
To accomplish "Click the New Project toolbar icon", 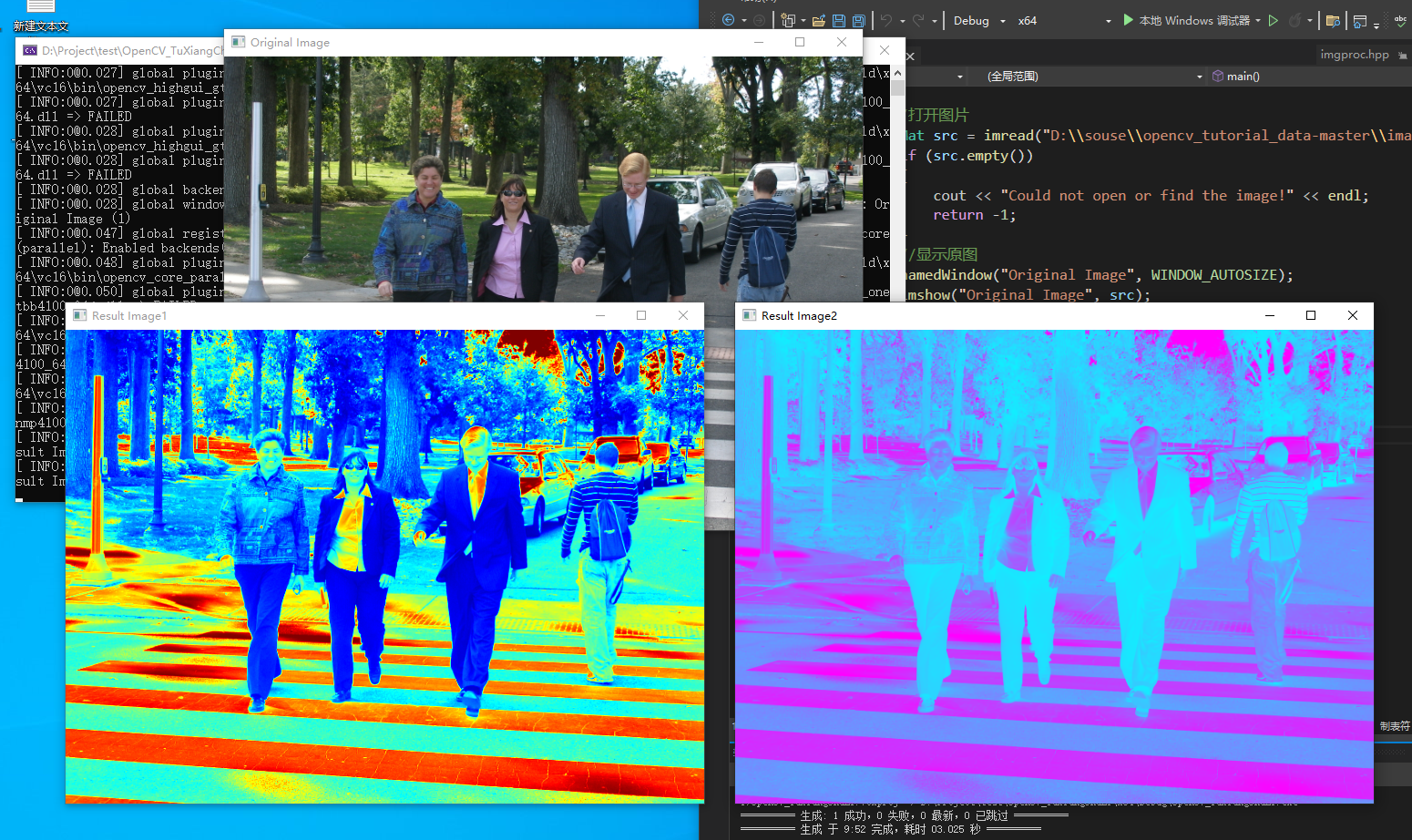I will tap(788, 20).
